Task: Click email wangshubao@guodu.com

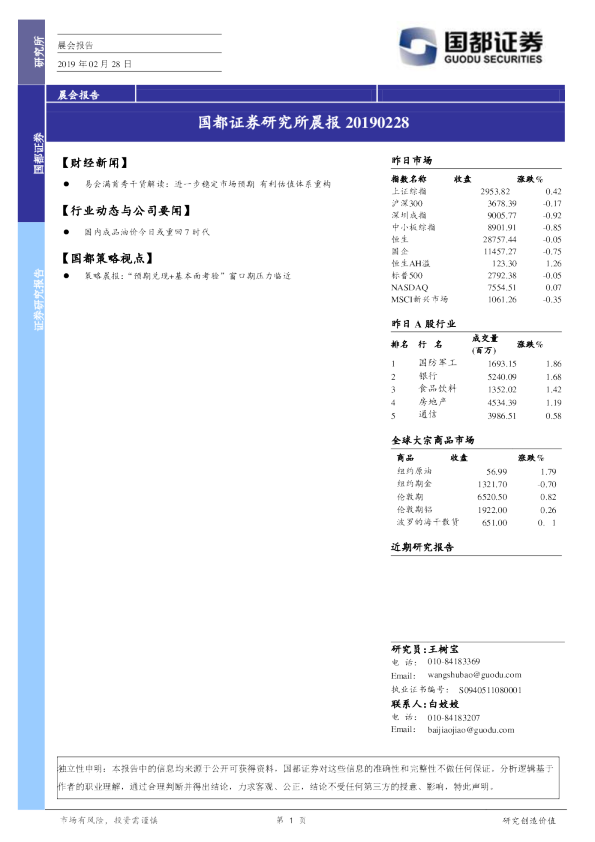Action: pos(474,675)
